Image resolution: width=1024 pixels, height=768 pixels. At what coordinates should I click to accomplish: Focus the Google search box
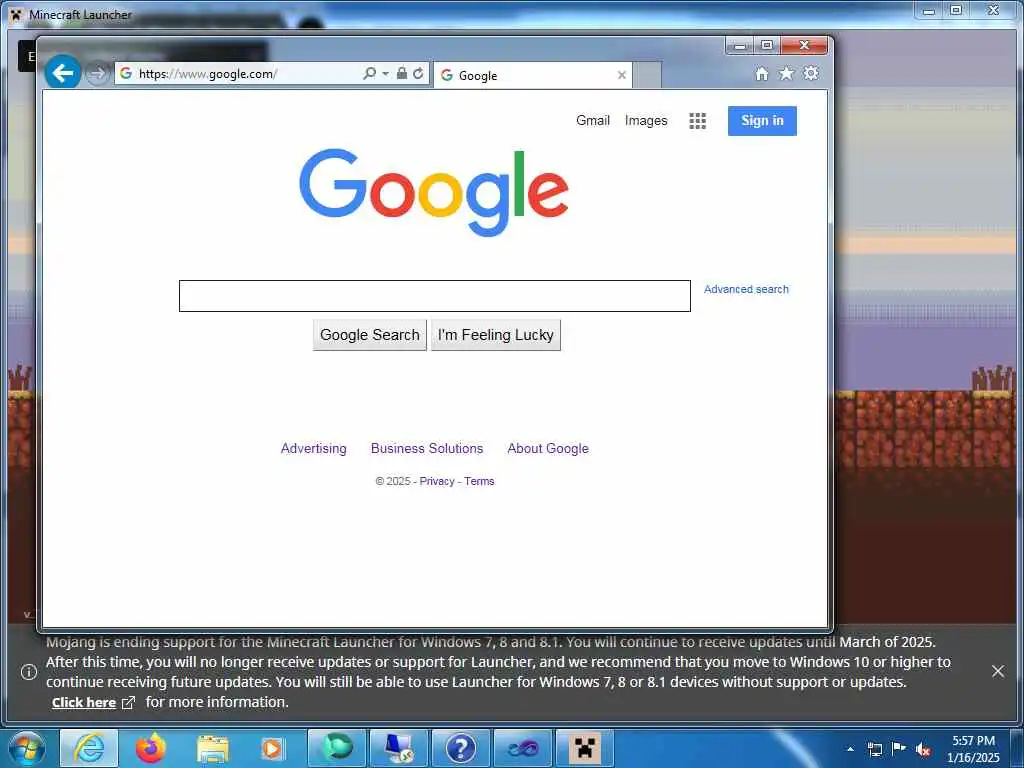coord(434,296)
